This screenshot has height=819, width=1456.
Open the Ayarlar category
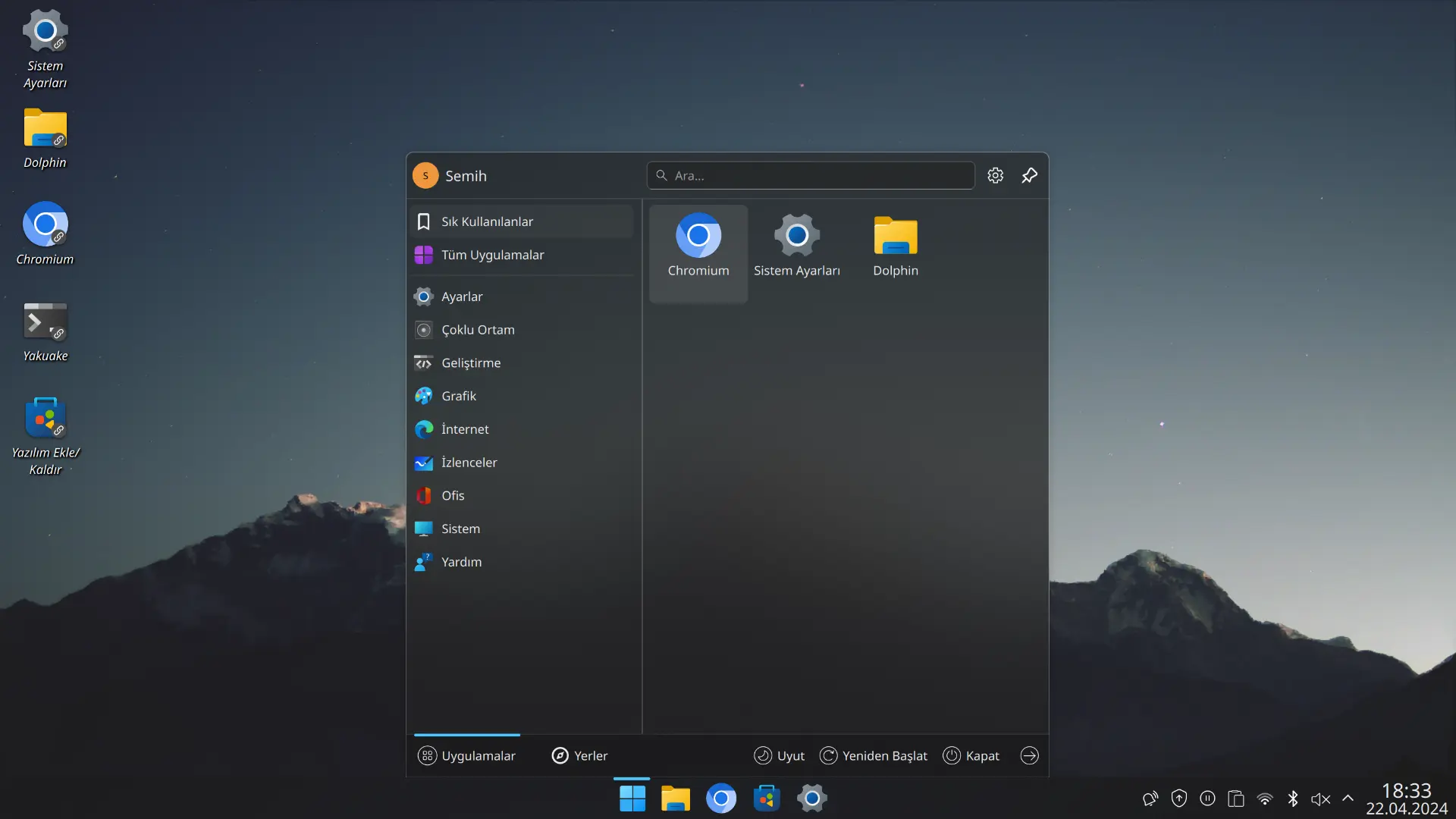click(522, 297)
